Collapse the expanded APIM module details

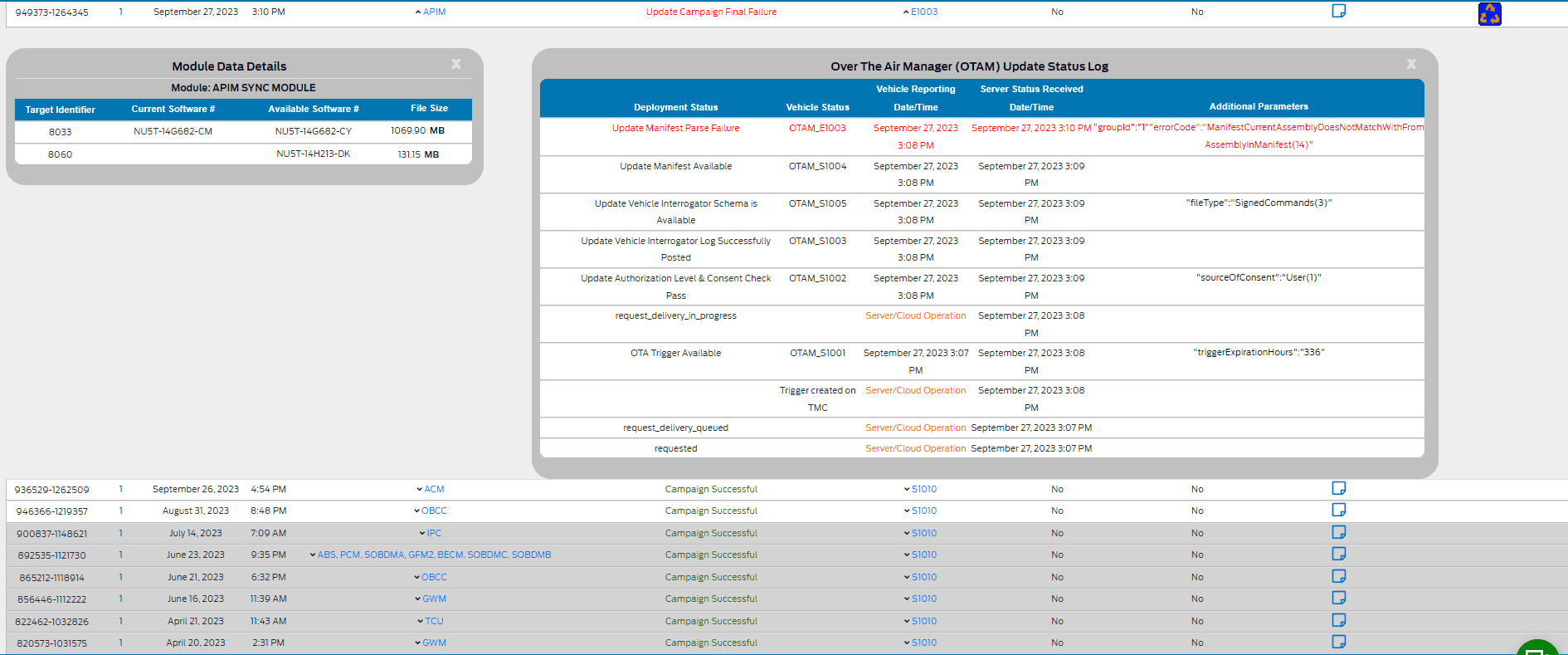[x=430, y=12]
